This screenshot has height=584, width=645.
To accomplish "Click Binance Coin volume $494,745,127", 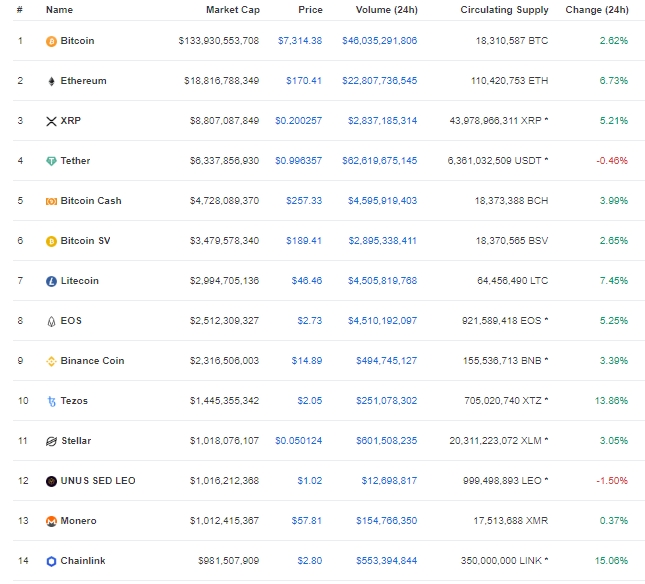I will (x=387, y=361).
